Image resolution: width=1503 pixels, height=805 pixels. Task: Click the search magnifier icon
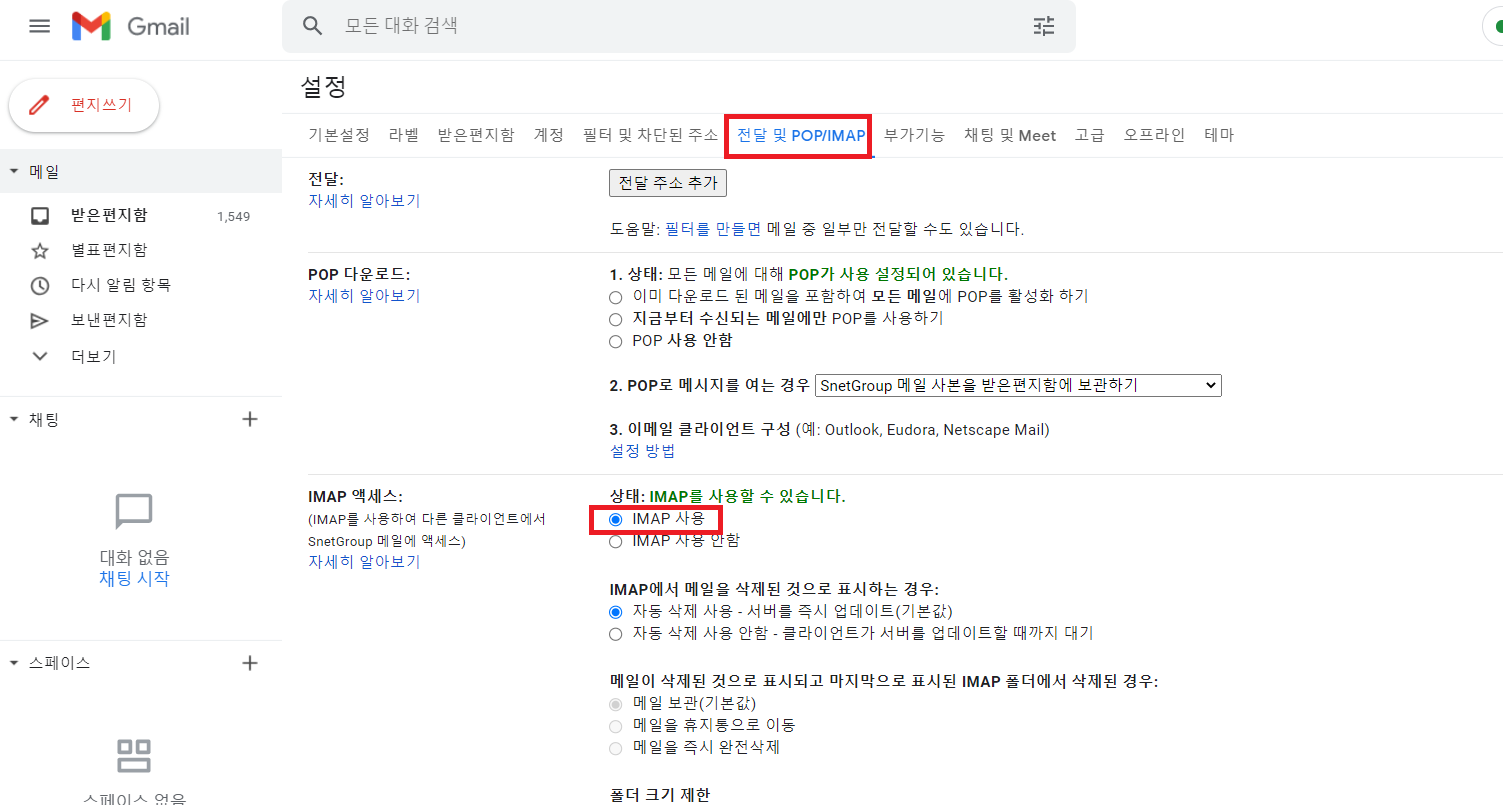pyautogui.click(x=313, y=26)
